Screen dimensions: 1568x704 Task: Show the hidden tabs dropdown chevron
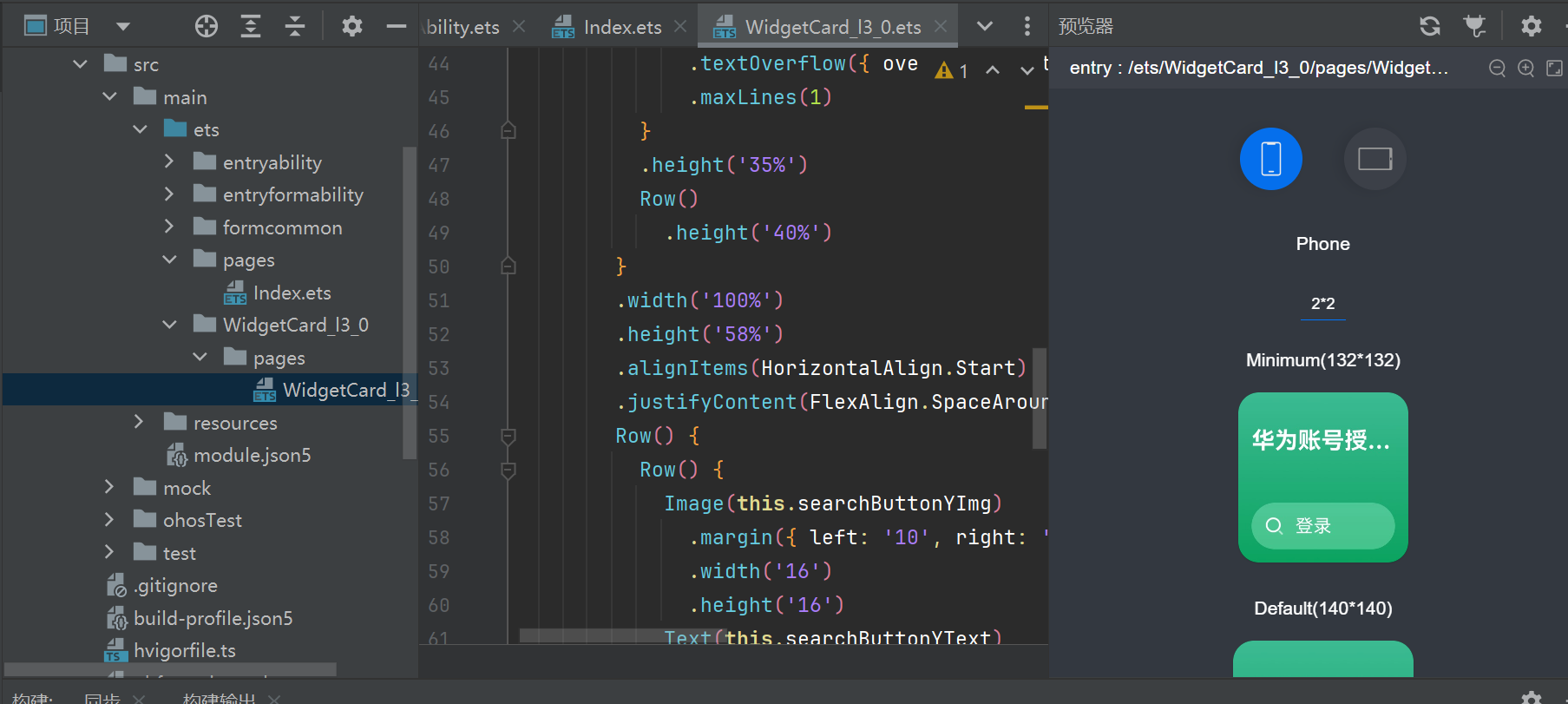point(985,26)
